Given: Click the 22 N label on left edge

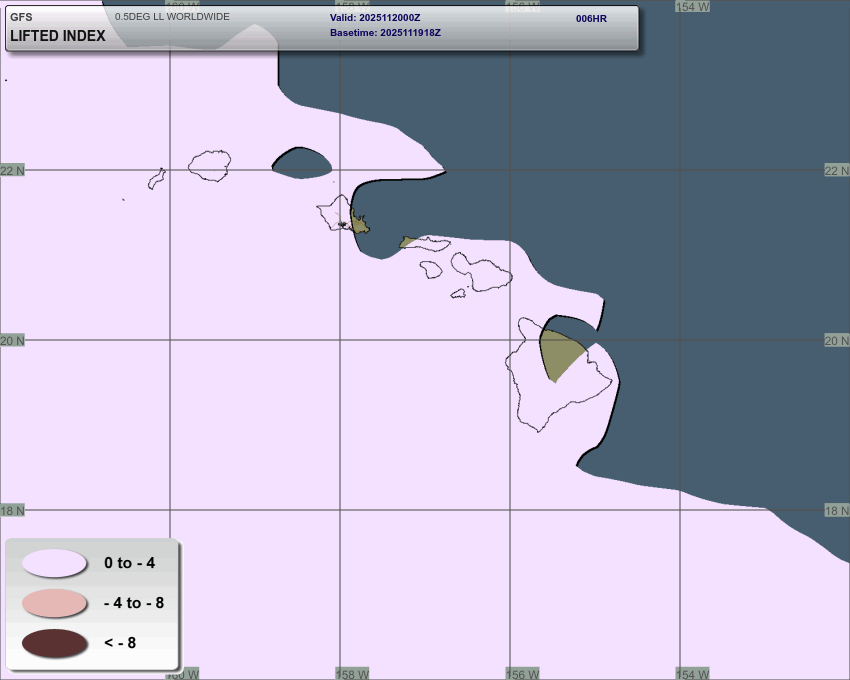Looking at the screenshot, I should pos(12,170).
